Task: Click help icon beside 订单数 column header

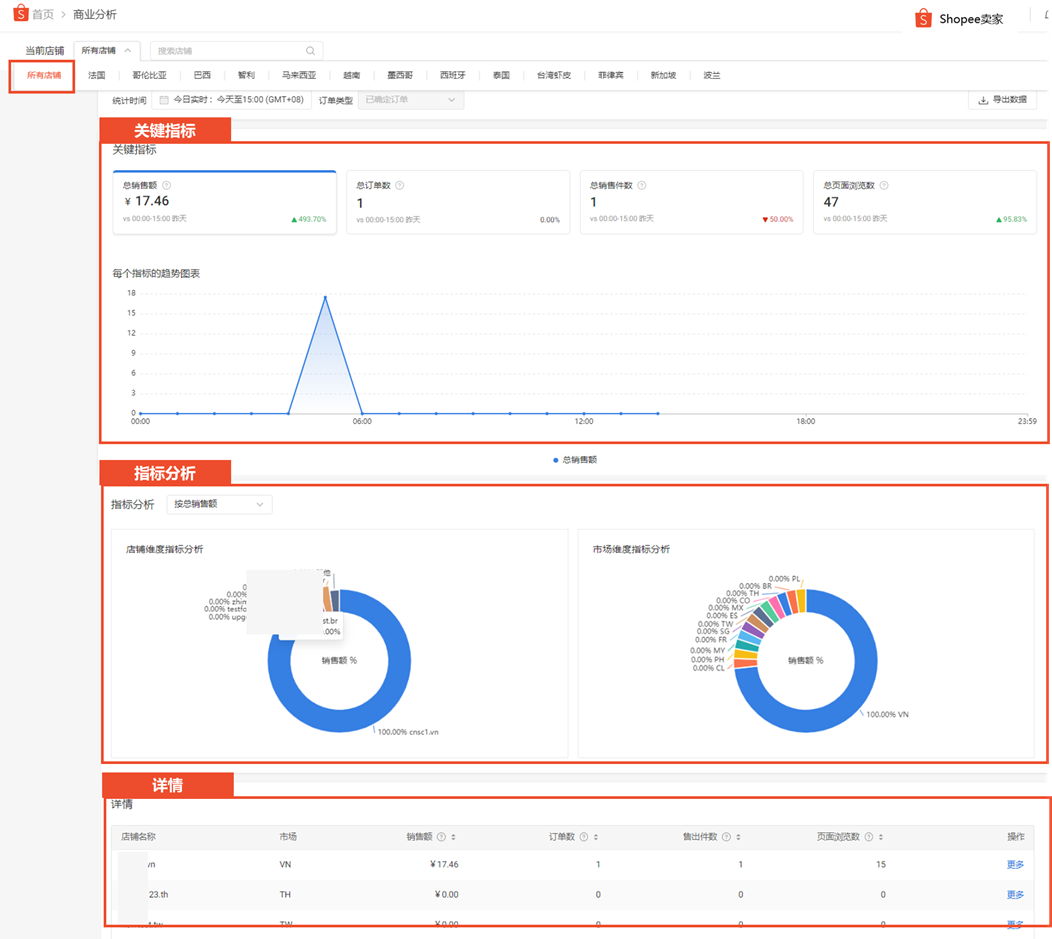Action: pos(583,837)
